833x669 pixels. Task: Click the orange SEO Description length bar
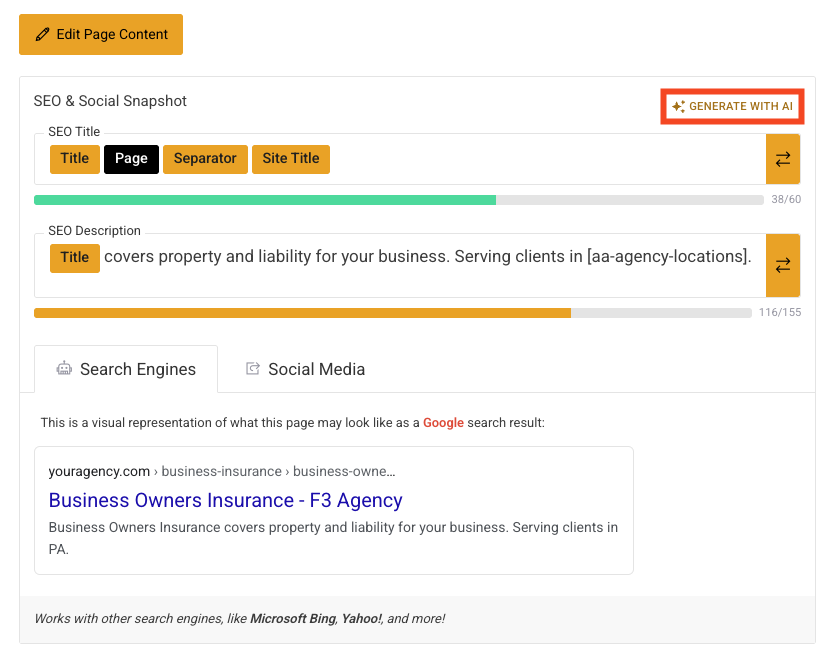tap(302, 313)
